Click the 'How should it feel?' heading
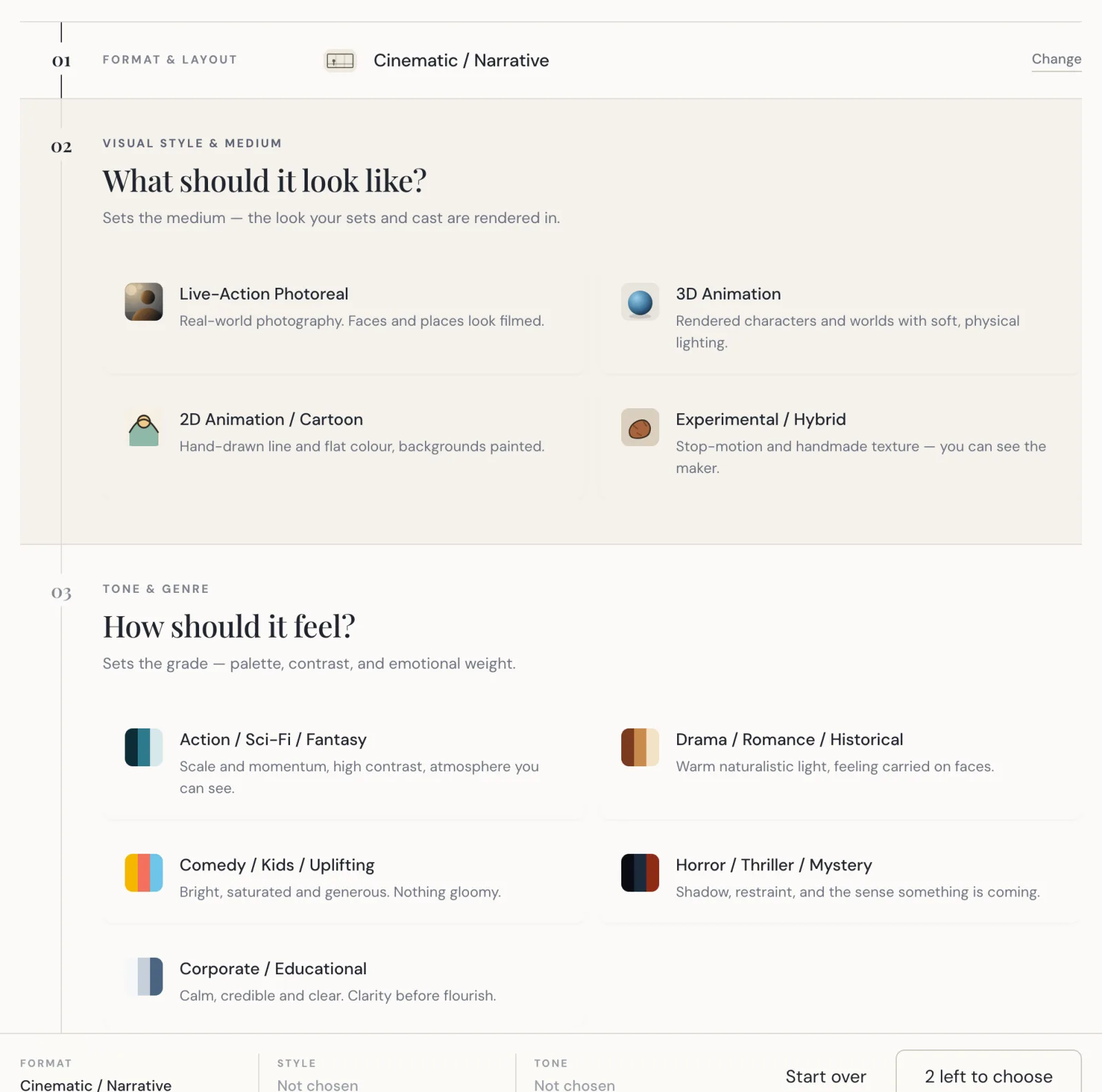Image resolution: width=1102 pixels, height=1092 pixels. (229, 627)
